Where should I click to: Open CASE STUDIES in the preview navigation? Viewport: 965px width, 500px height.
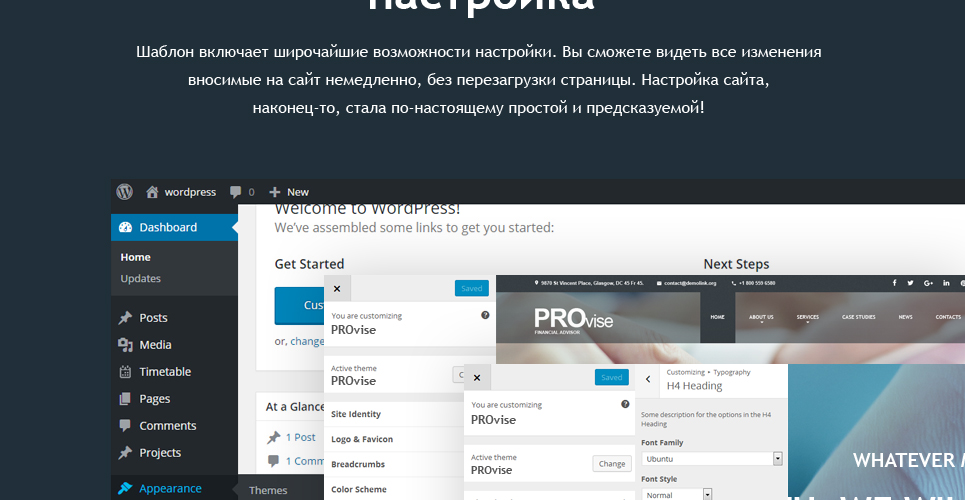859,317
